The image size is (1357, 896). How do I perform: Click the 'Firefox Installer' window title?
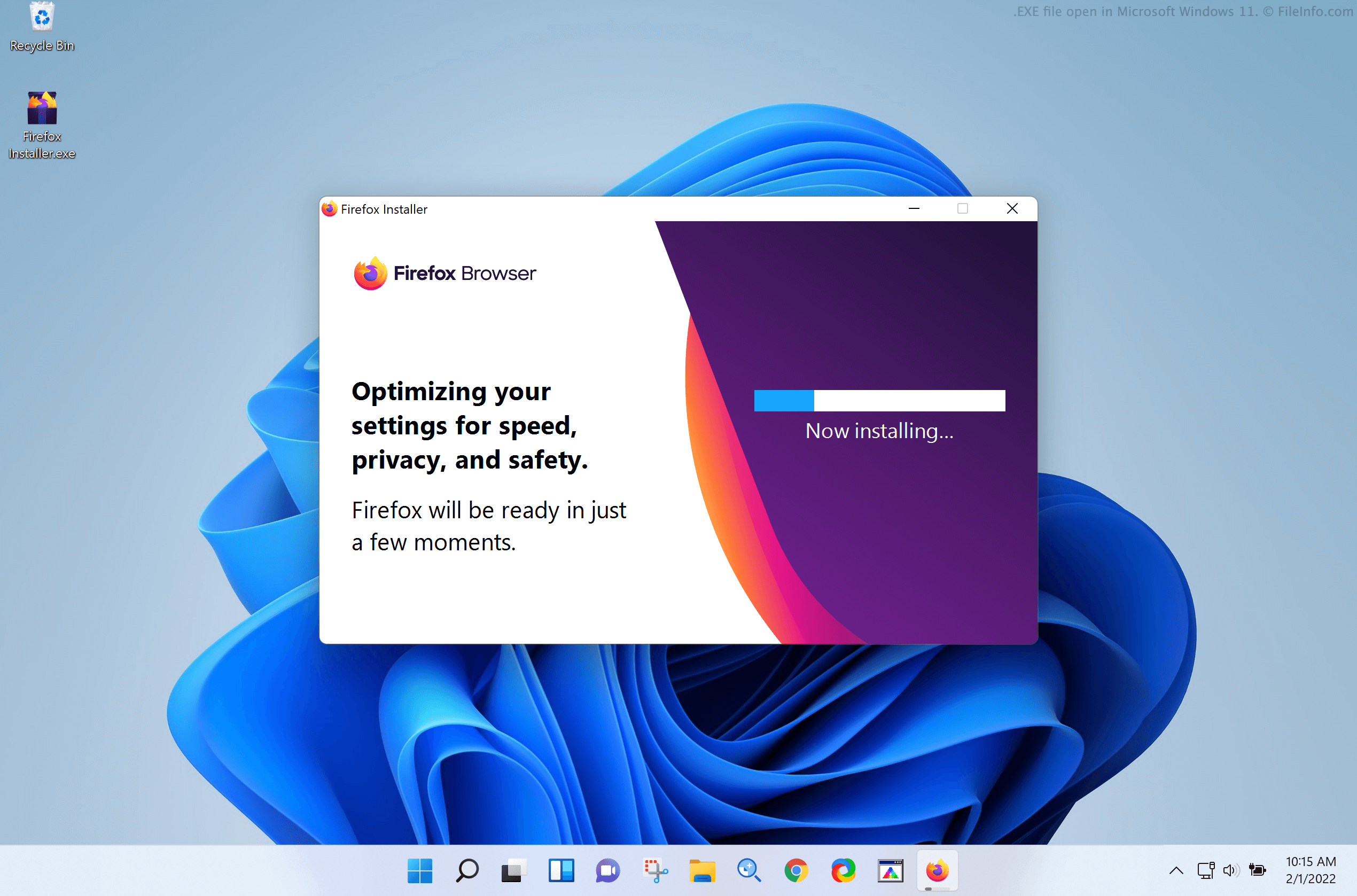pyautogui.click(x=384, y=209)
